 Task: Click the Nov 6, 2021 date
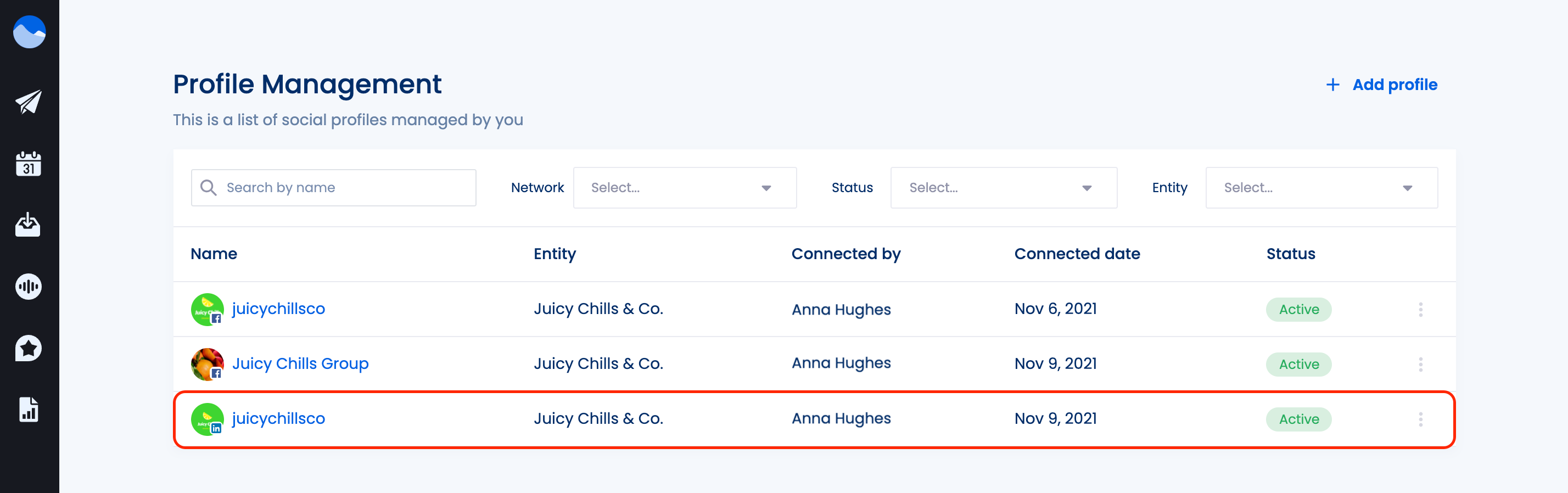pos(1055,309)
